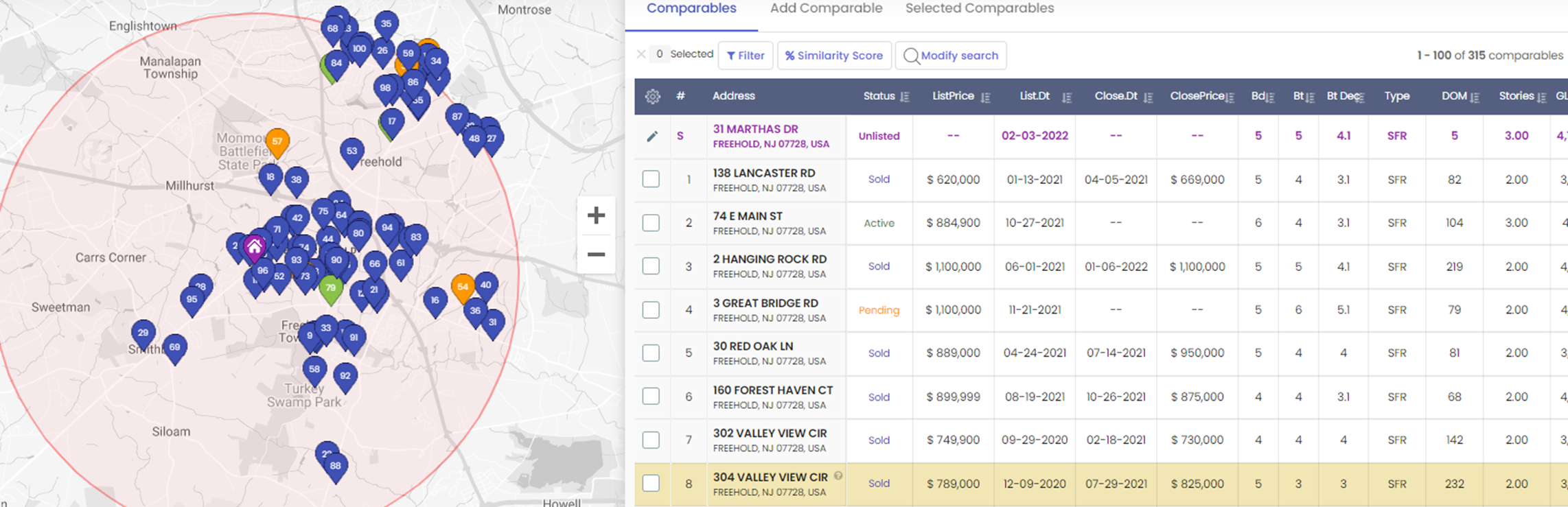1568x507 pixels.
Task: Check the box for 138 Lancaster Rd
Action: (x=651, y=179)
